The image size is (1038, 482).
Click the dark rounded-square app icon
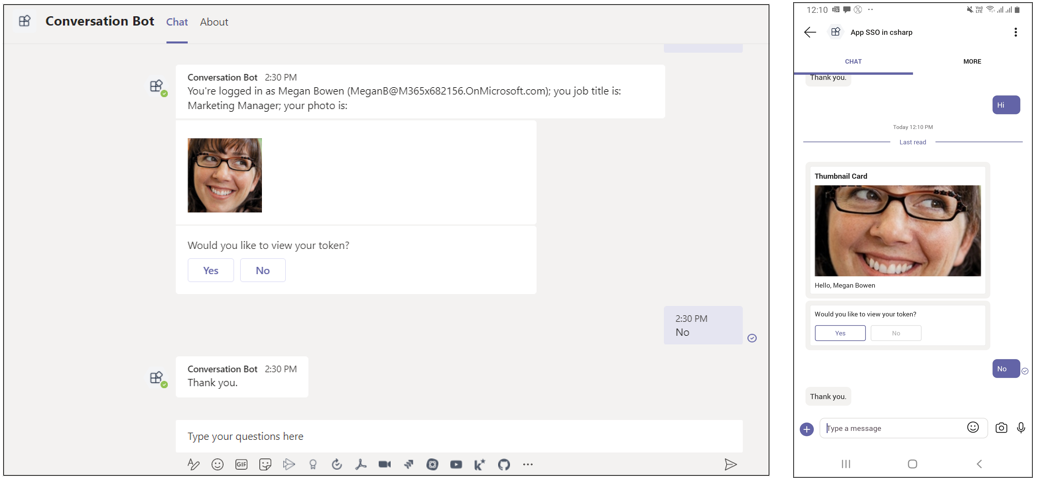432,464
